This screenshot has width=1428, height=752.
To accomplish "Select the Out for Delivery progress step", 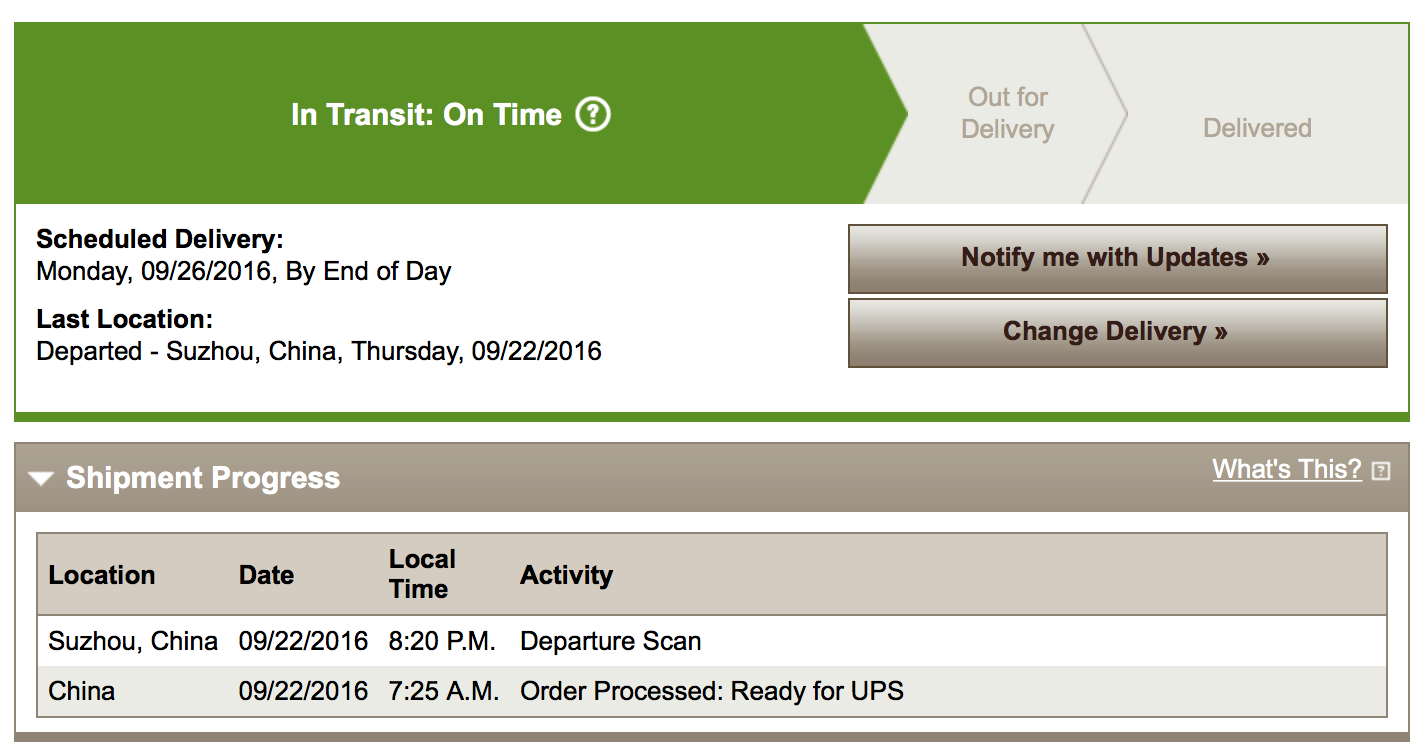I will 1007,113.
